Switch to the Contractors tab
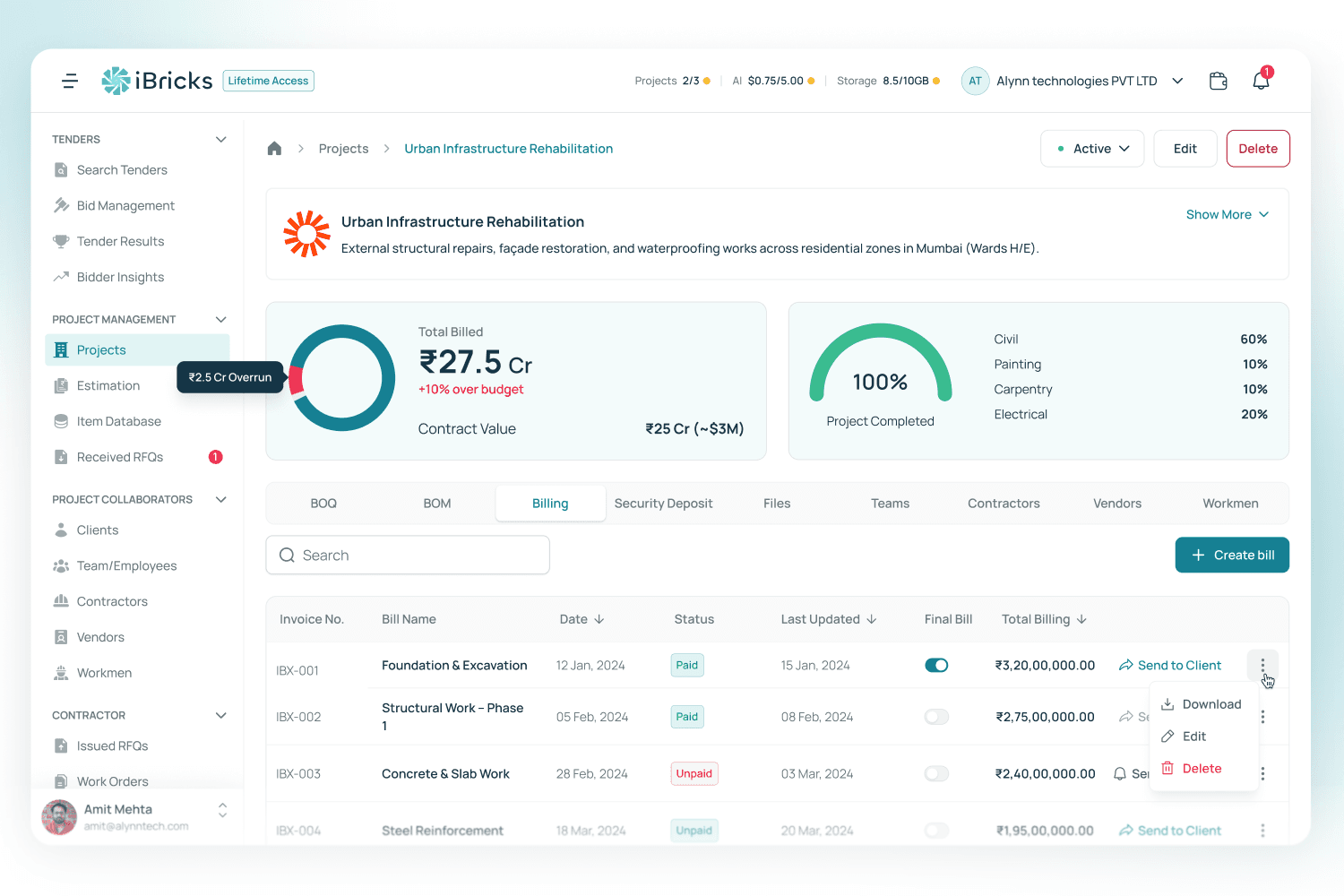Image resolution: width=1344 pixels, height=896 pixels. [x=1004, y=504]
